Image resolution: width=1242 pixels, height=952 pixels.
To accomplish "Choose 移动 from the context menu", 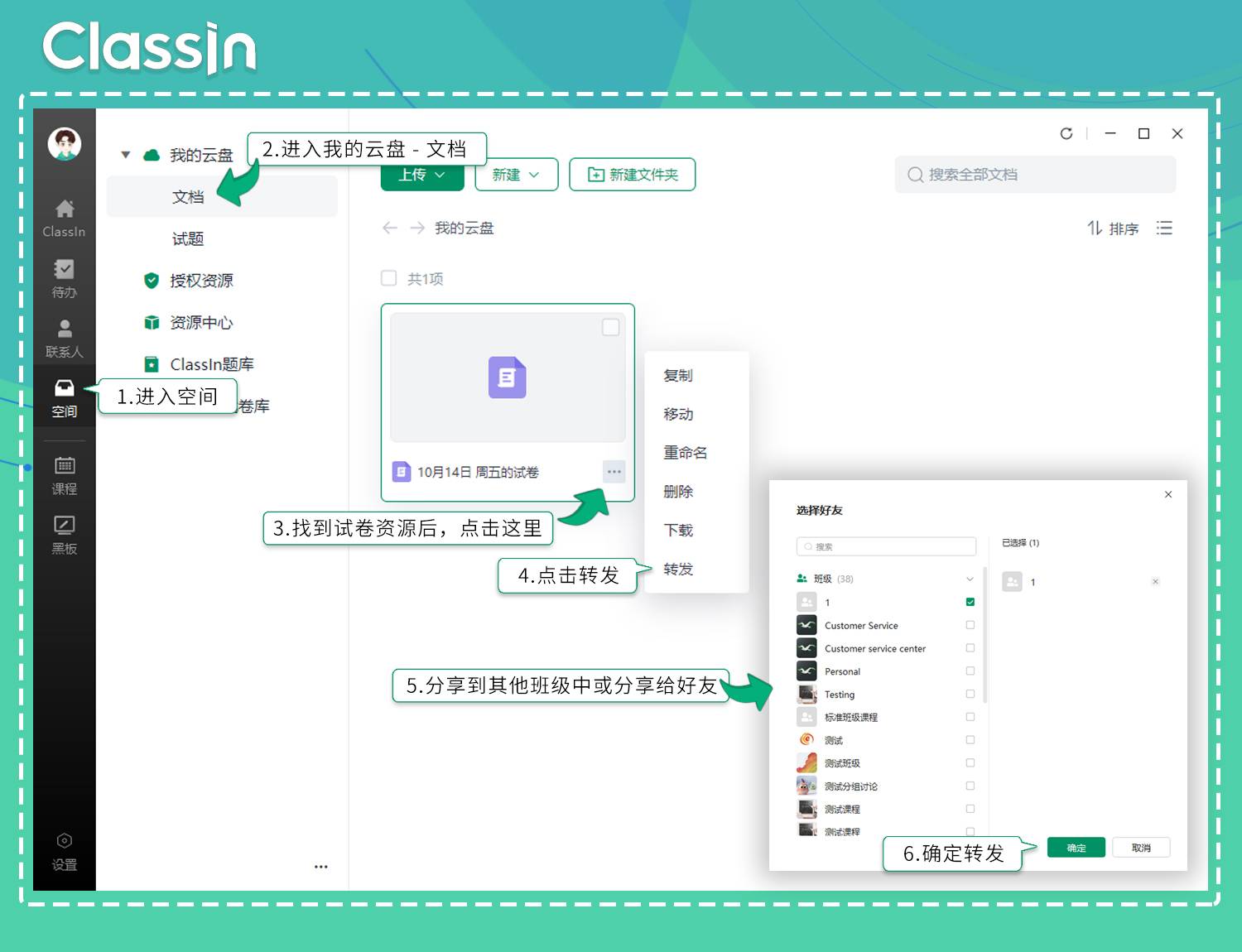I will (678, 414).
